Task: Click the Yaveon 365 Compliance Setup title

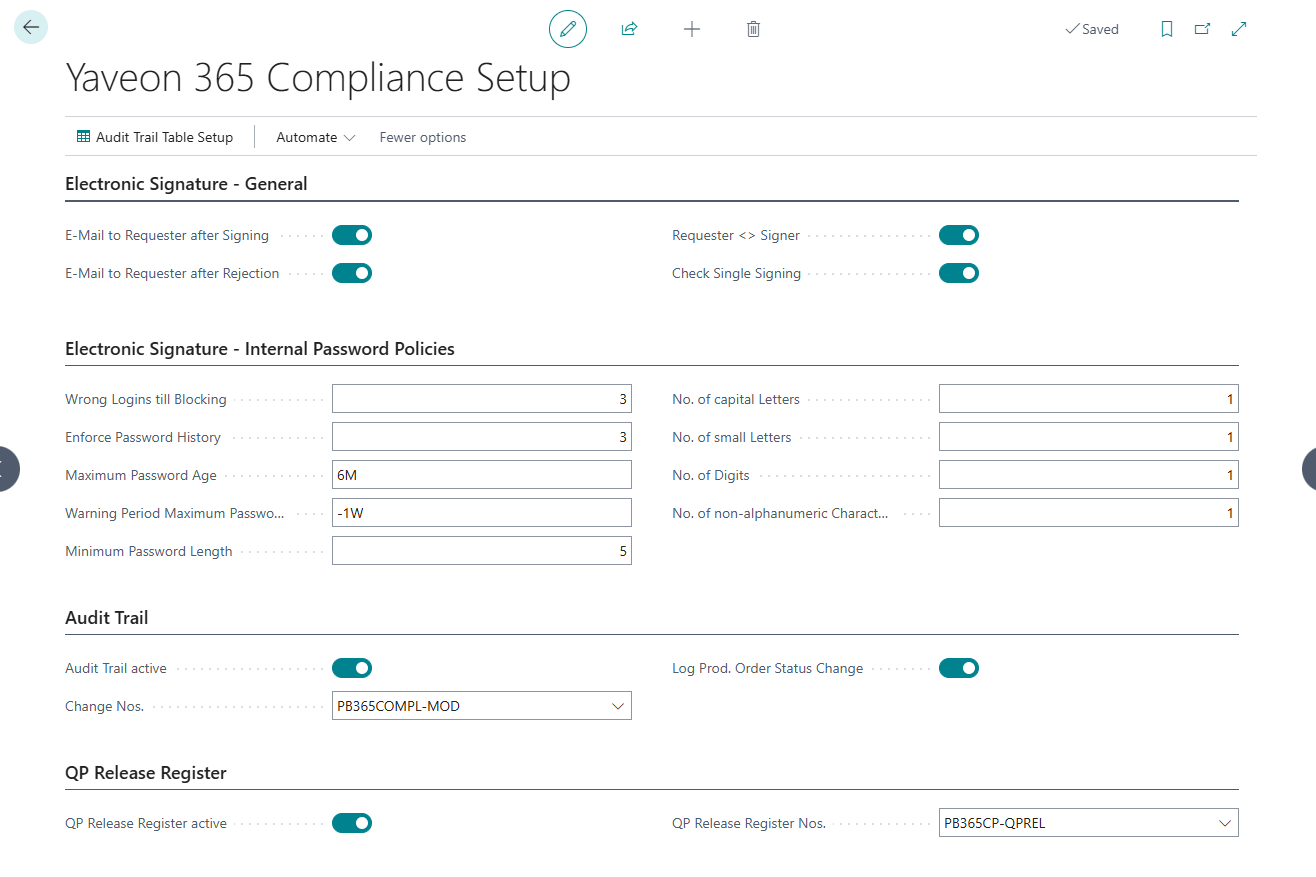Action: pyautogui.click(x=318, y=78)
